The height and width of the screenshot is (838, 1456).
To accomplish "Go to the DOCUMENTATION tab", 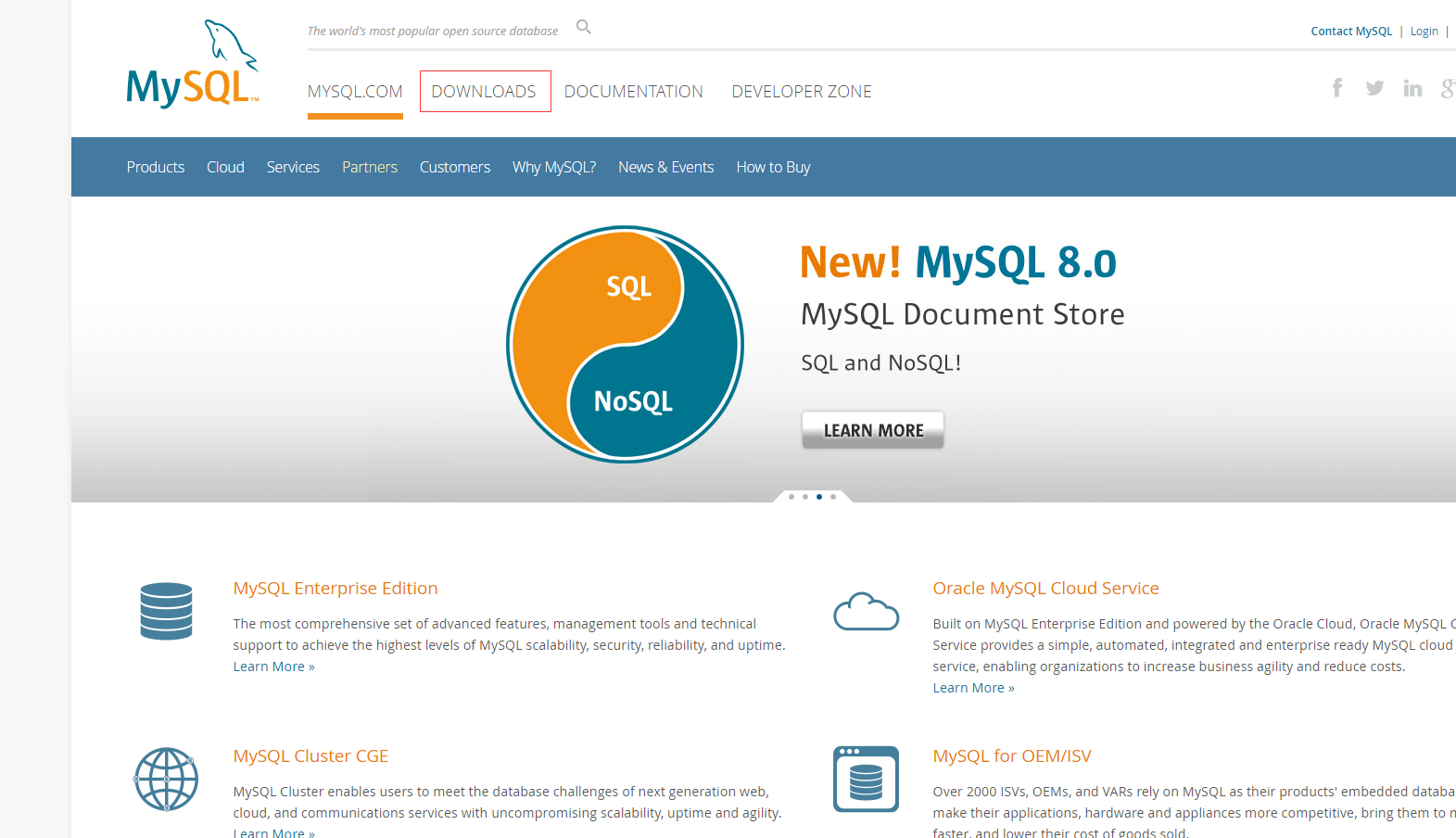I will 634,92.
